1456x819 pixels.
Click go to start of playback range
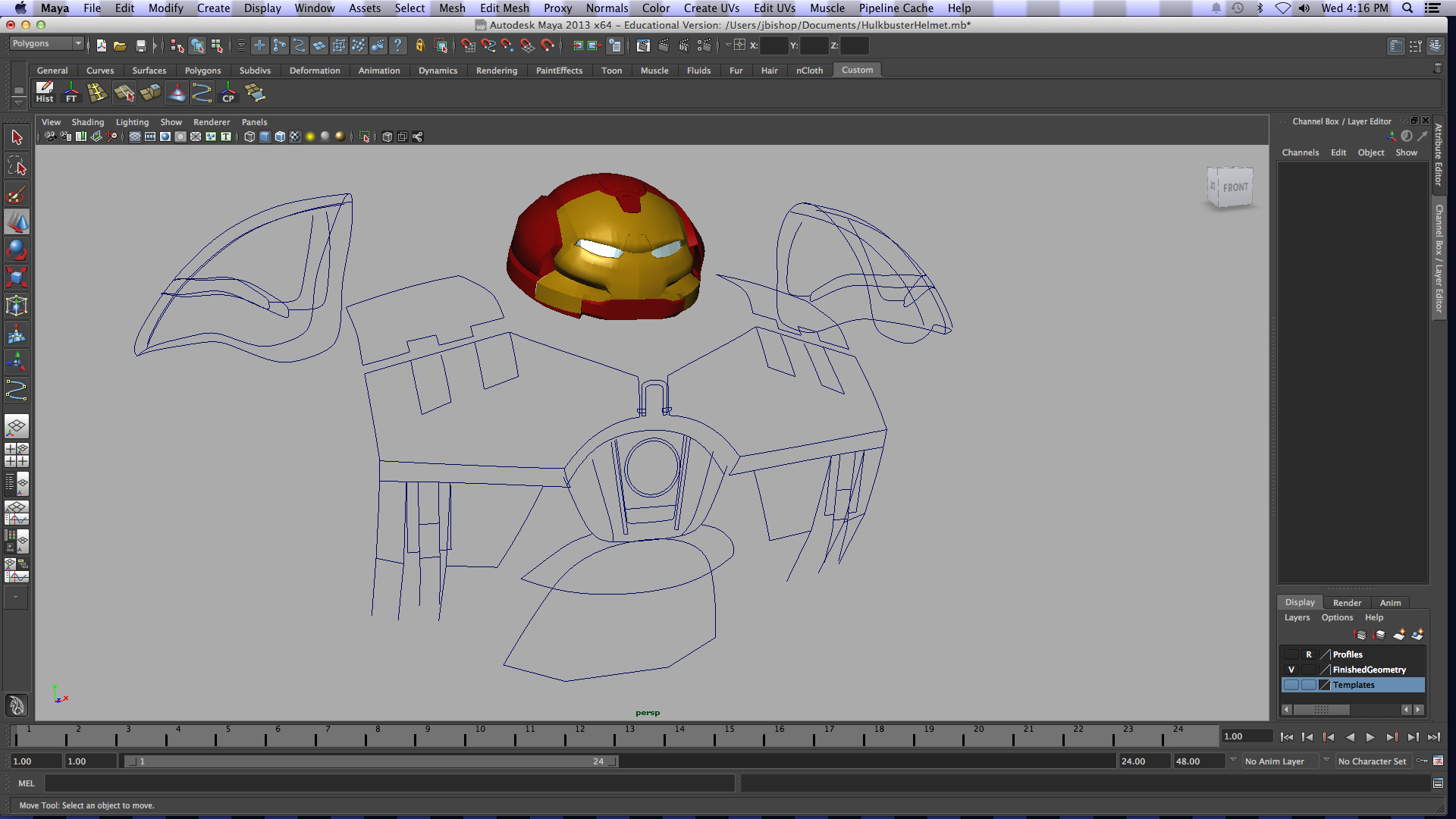pyautogui.click(x=1287, y=737)
